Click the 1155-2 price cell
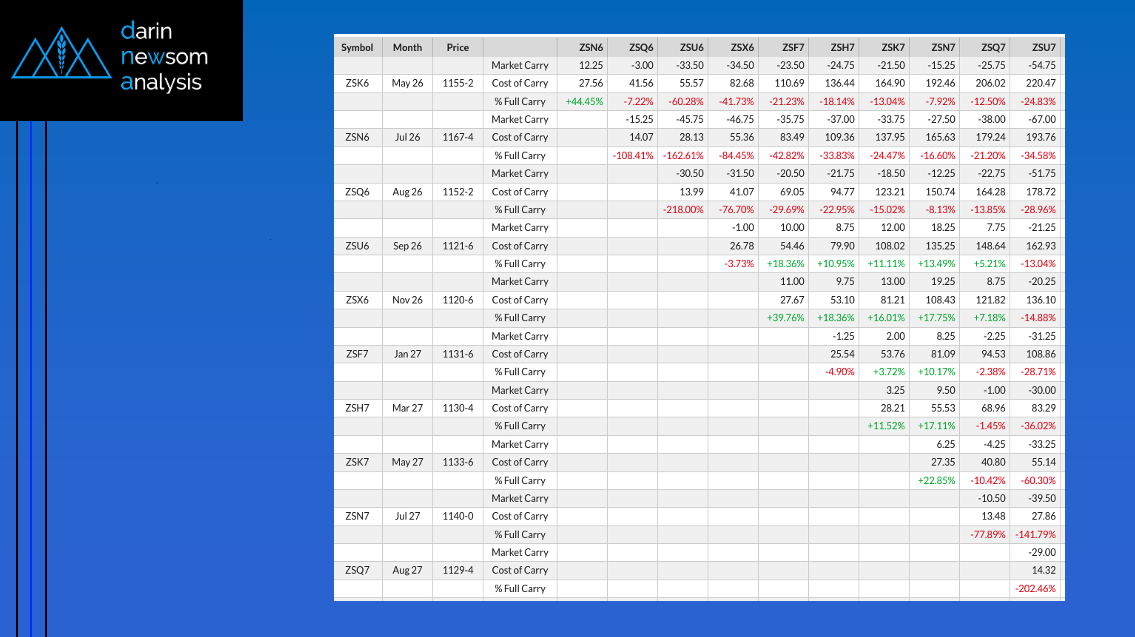Image resolution: width=1135 pixels, height=637 pixels. click(458, 83)
